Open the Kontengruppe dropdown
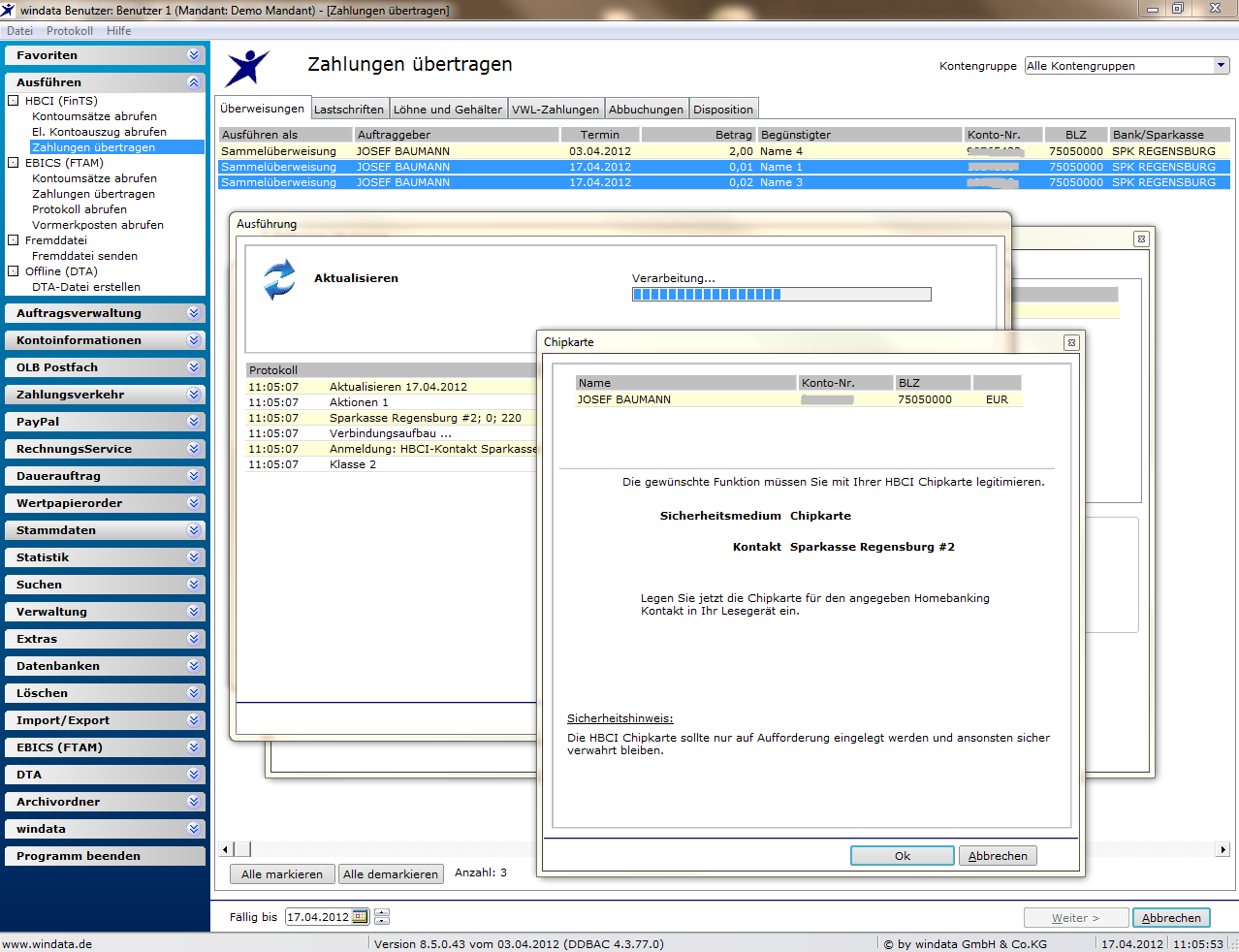Screen dimensions: 1239x952 point(1222,65)
